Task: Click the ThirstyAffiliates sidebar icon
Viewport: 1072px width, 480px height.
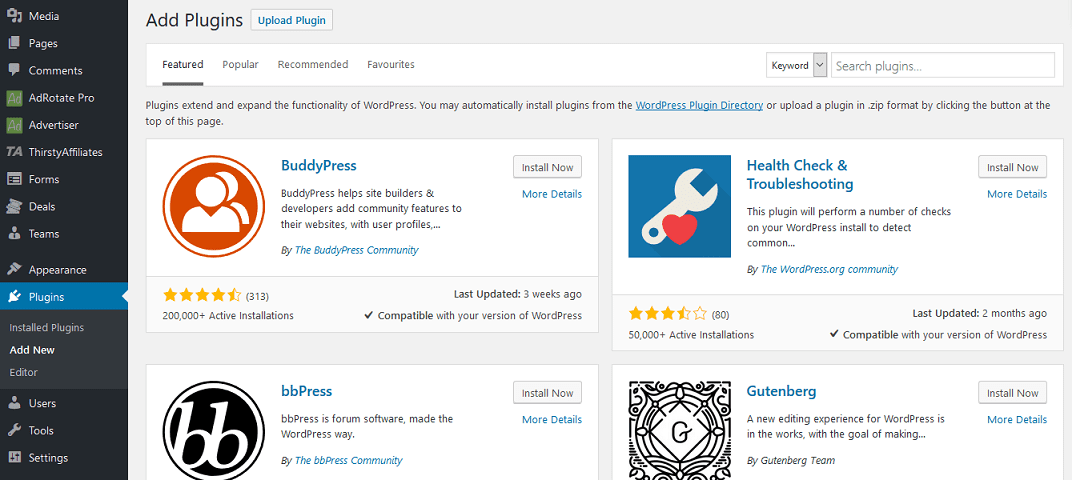Action: coord(15,152)
